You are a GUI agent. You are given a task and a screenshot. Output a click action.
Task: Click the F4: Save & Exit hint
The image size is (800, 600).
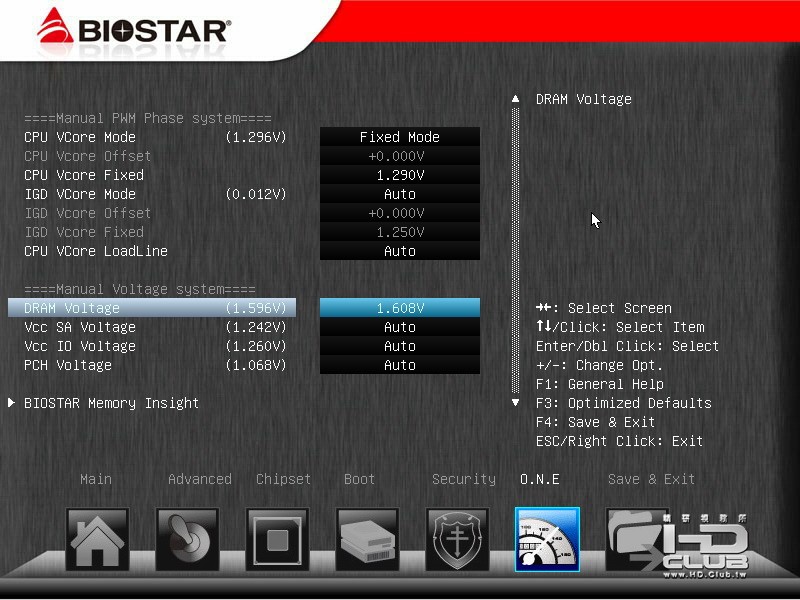(595, 422)
